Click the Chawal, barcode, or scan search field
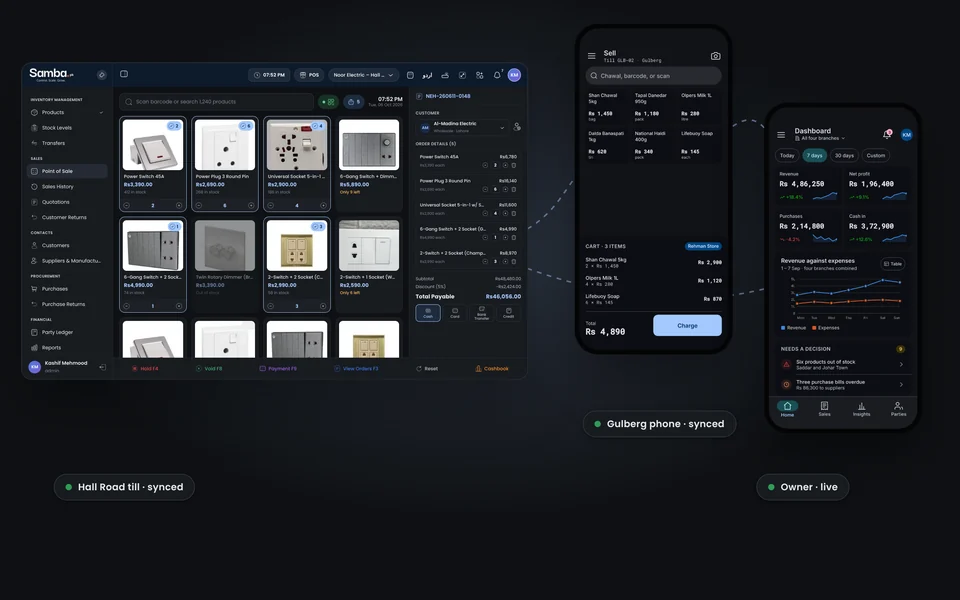This screenshot has width=960, height=600. coord(653,76)
